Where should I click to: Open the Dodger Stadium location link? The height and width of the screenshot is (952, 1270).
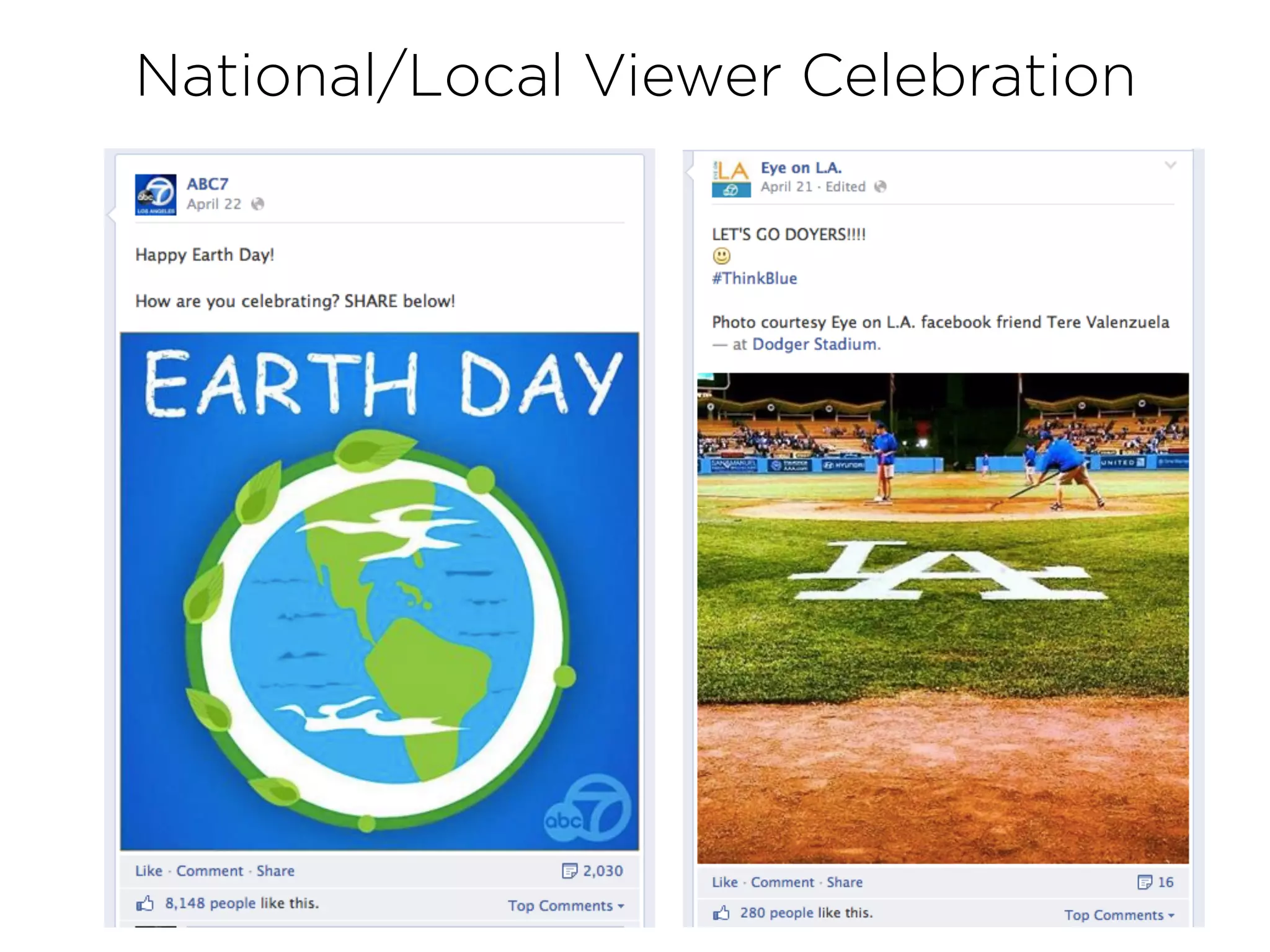tap(816, 344)
